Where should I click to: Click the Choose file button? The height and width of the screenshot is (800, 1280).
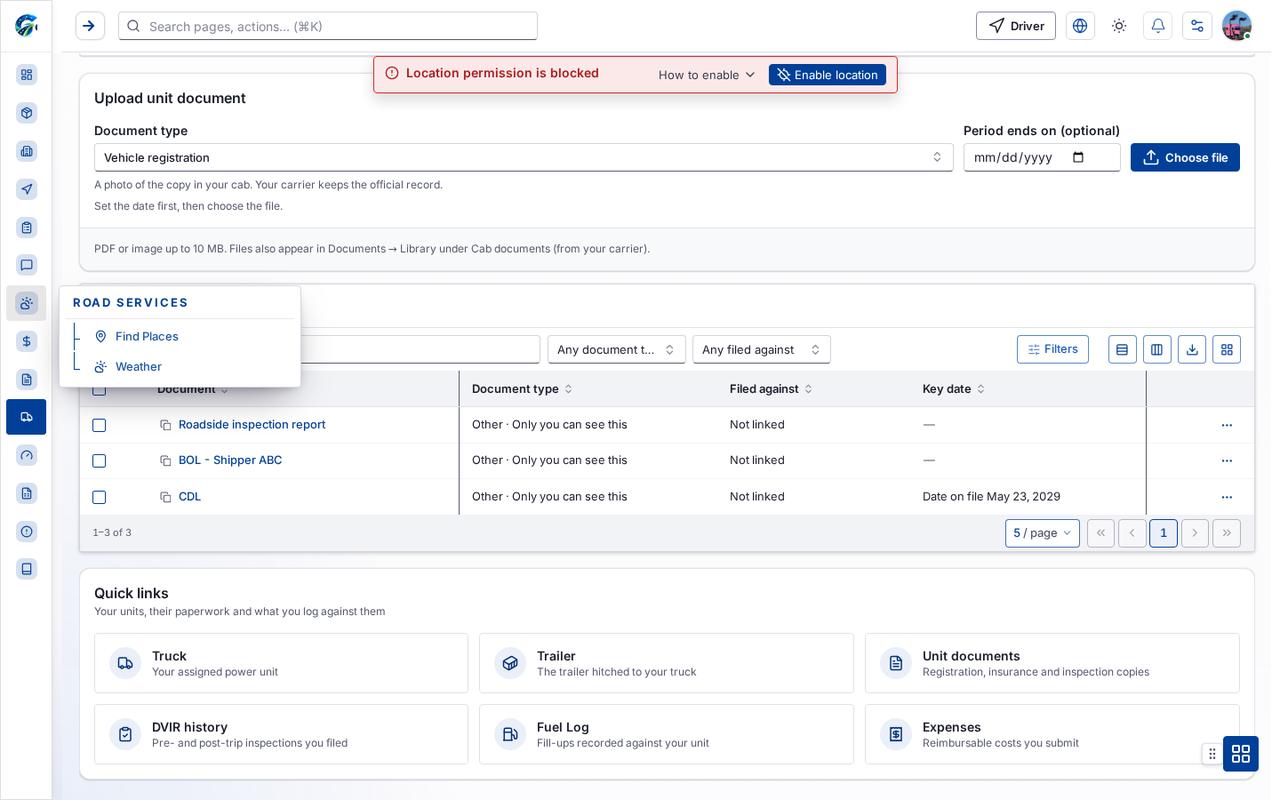[1185, 157]
